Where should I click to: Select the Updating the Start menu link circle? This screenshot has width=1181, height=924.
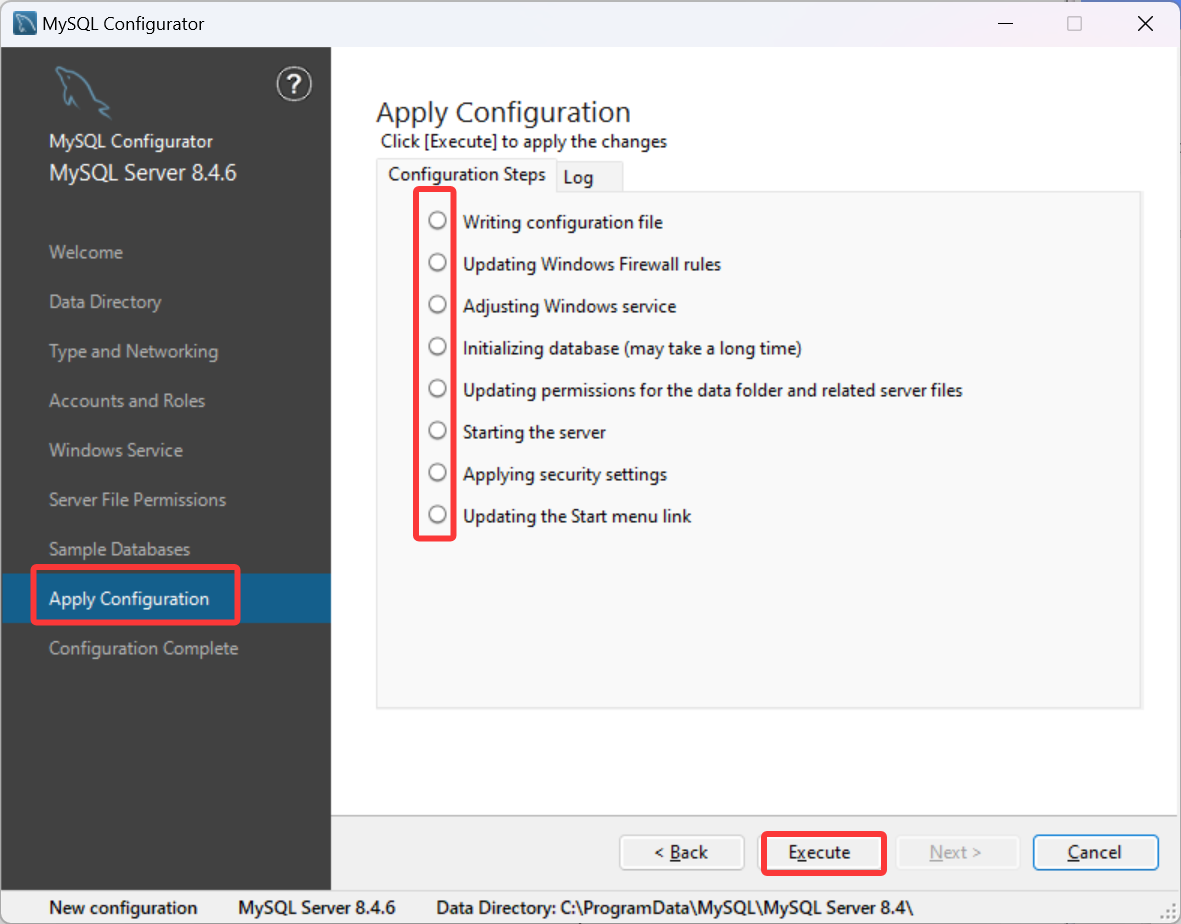coord(437,514)
